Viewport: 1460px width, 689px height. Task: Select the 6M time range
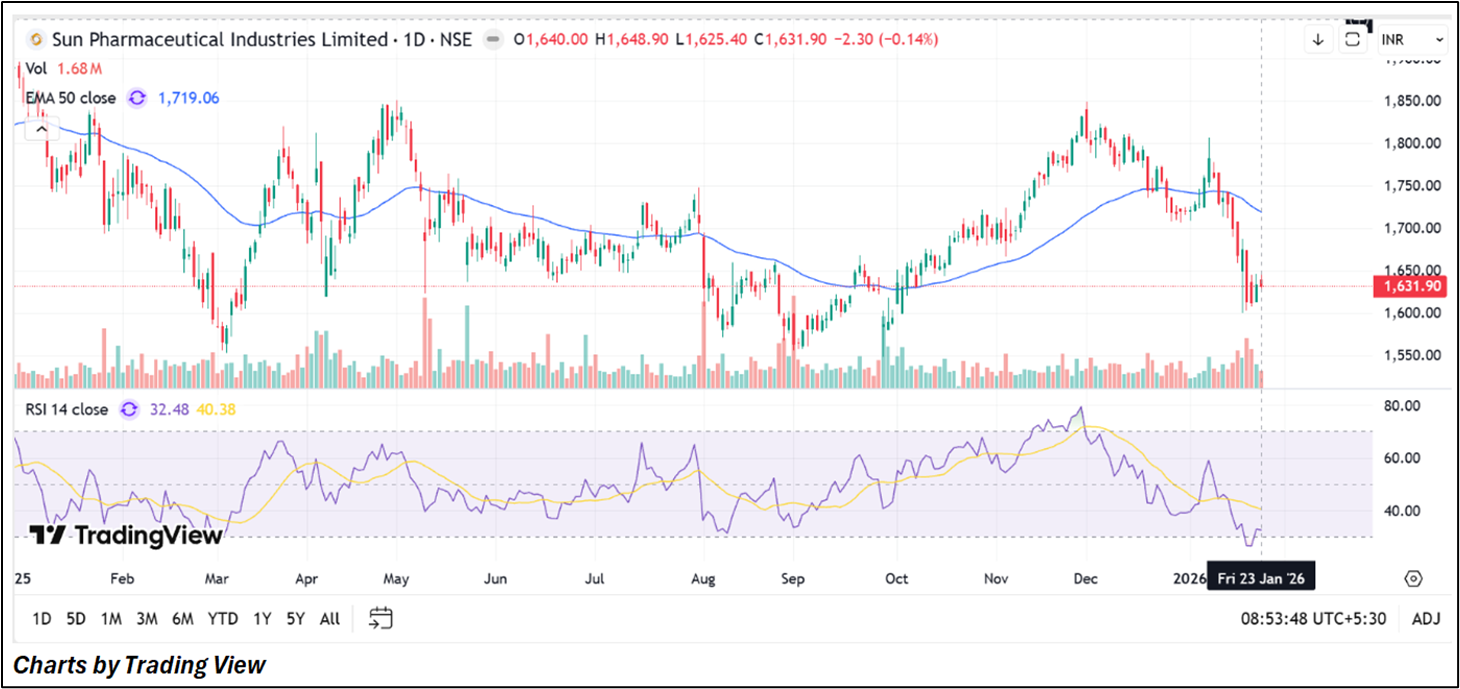point(182,619)
